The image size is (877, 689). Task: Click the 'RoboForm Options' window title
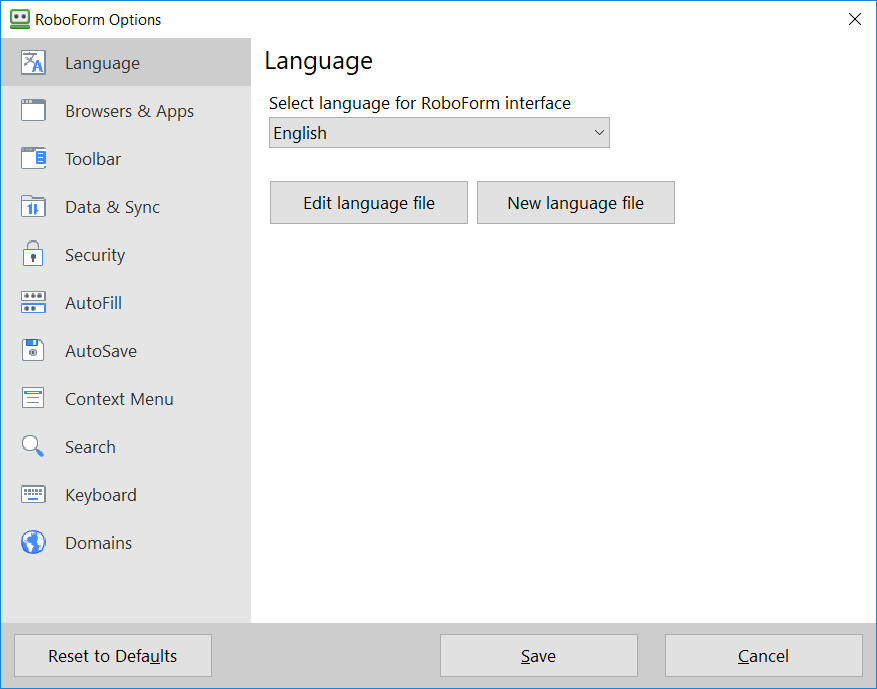(98, 20)
